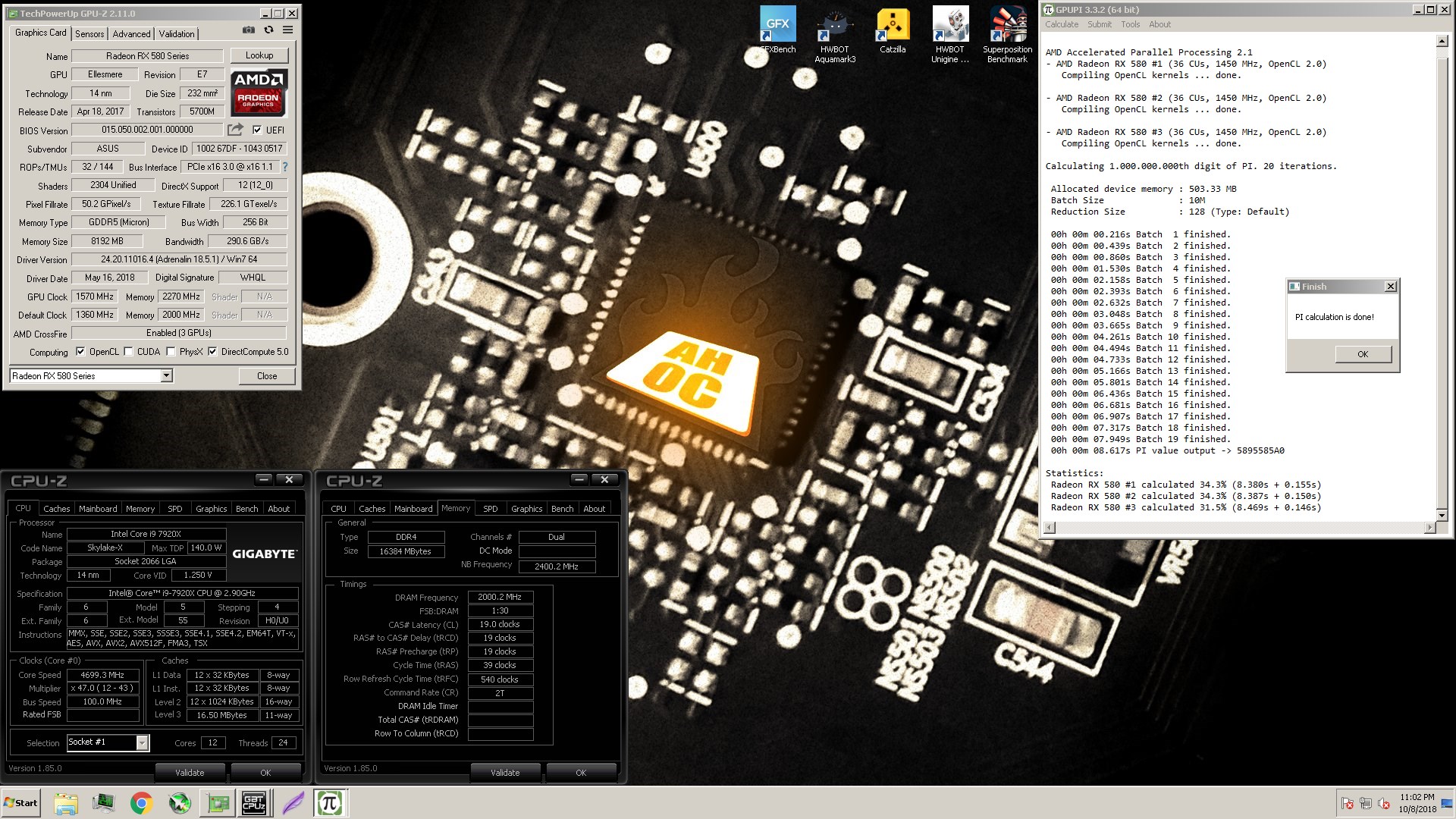Open the Mainboard tab in left CPU-Z window

[x=98, y=509]
